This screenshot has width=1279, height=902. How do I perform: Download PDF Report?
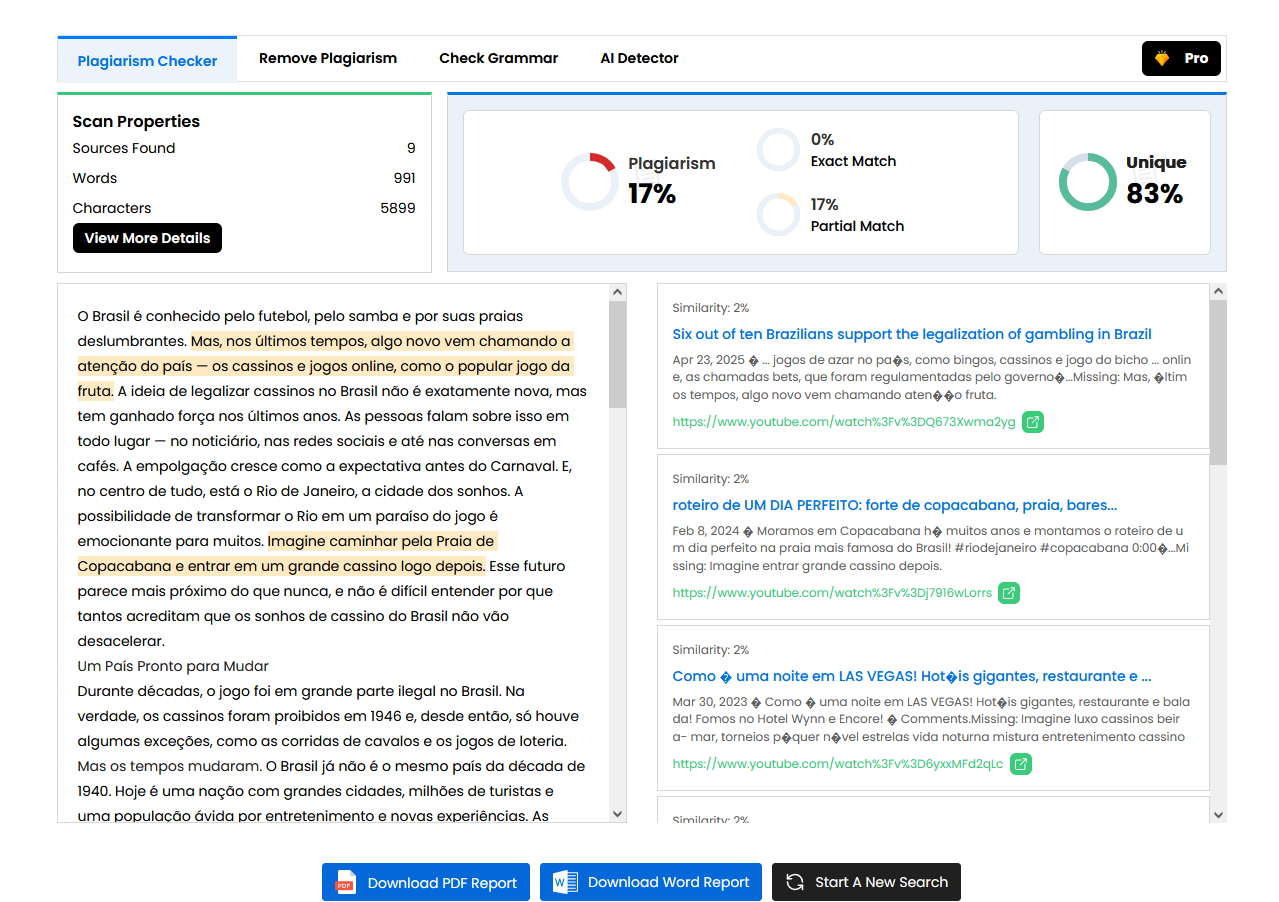point(427,882)
